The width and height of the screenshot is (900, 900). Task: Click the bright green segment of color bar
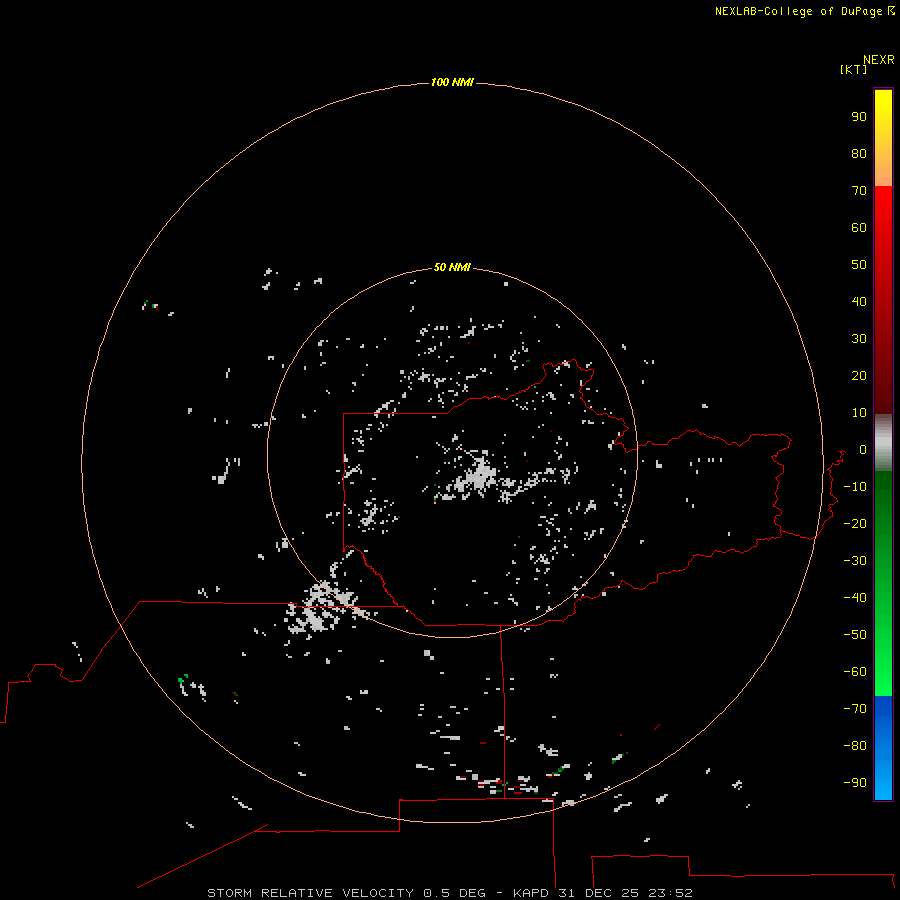(x=883, y=583)
